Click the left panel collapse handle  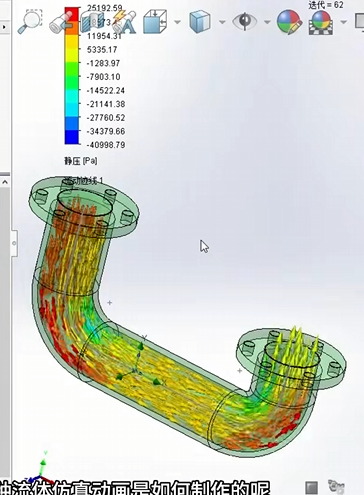14,243
